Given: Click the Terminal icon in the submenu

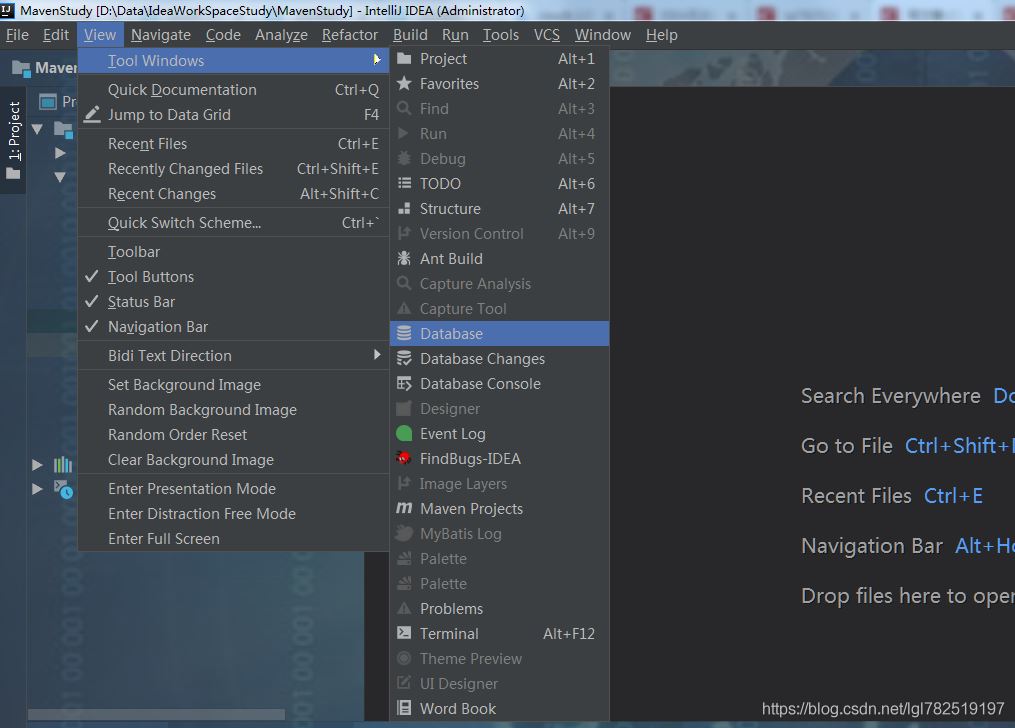Looking at the screenshot, I should pos(404,634).
